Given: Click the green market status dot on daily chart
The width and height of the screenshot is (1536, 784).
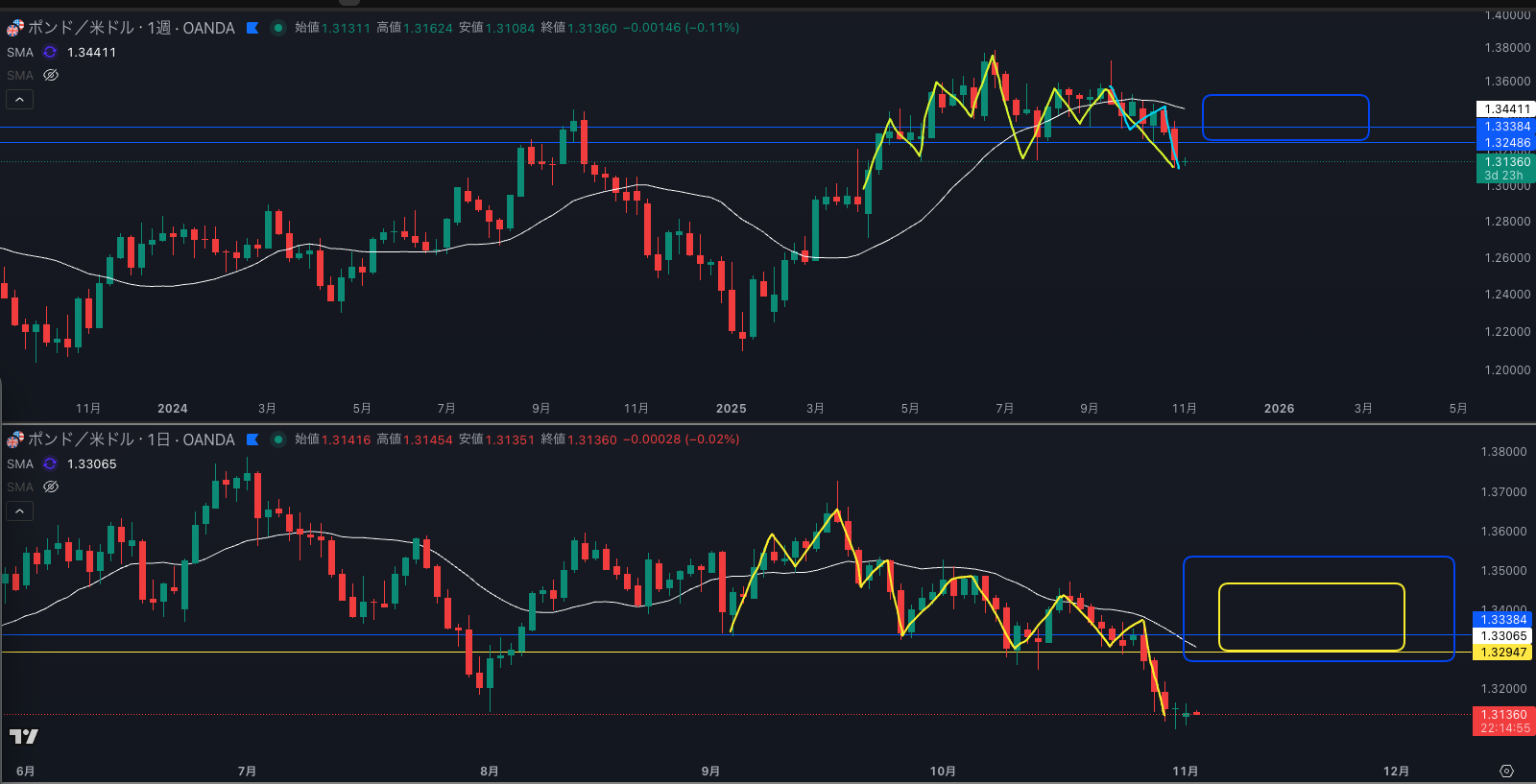Looking at the screenshot, I should coord(278,440).
